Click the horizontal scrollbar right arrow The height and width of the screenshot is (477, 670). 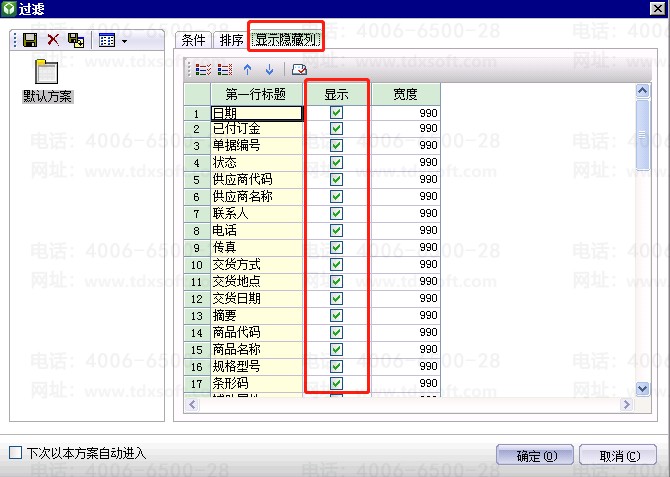pos(627,404)
